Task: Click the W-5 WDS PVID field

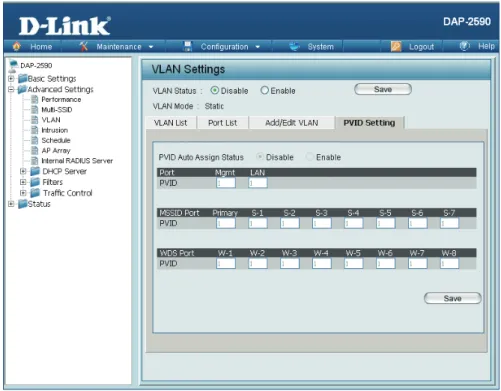Action: [x=353, y=264]
